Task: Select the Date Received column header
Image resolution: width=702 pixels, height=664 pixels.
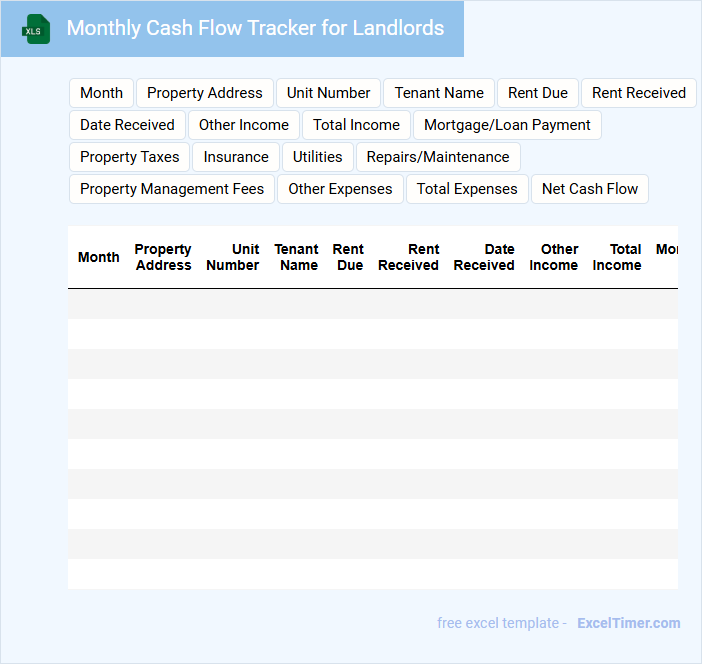Action: (x=484, y=257)
